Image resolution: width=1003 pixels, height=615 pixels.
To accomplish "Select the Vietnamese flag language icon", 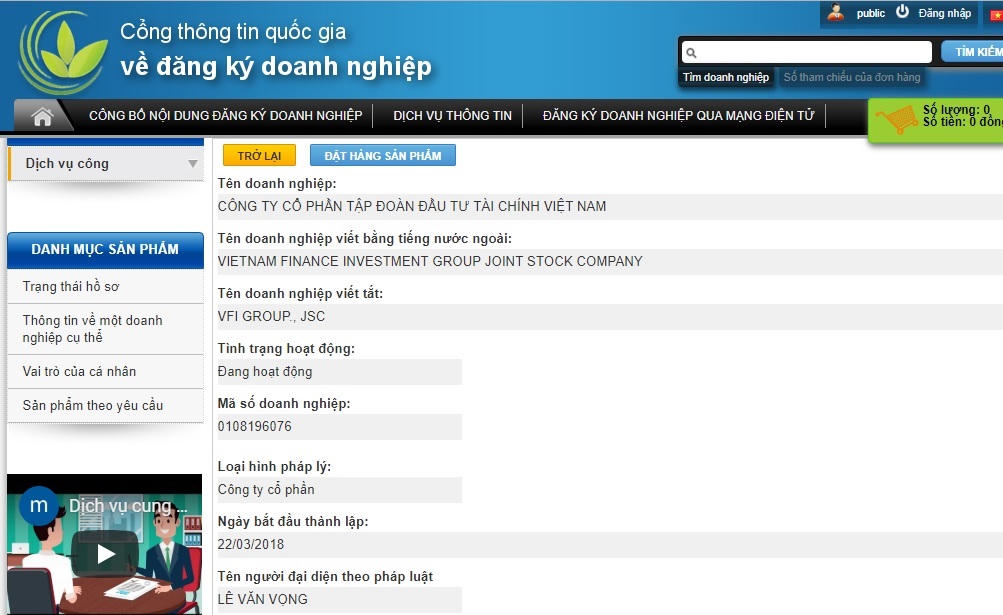I will [x=995, y=14].
